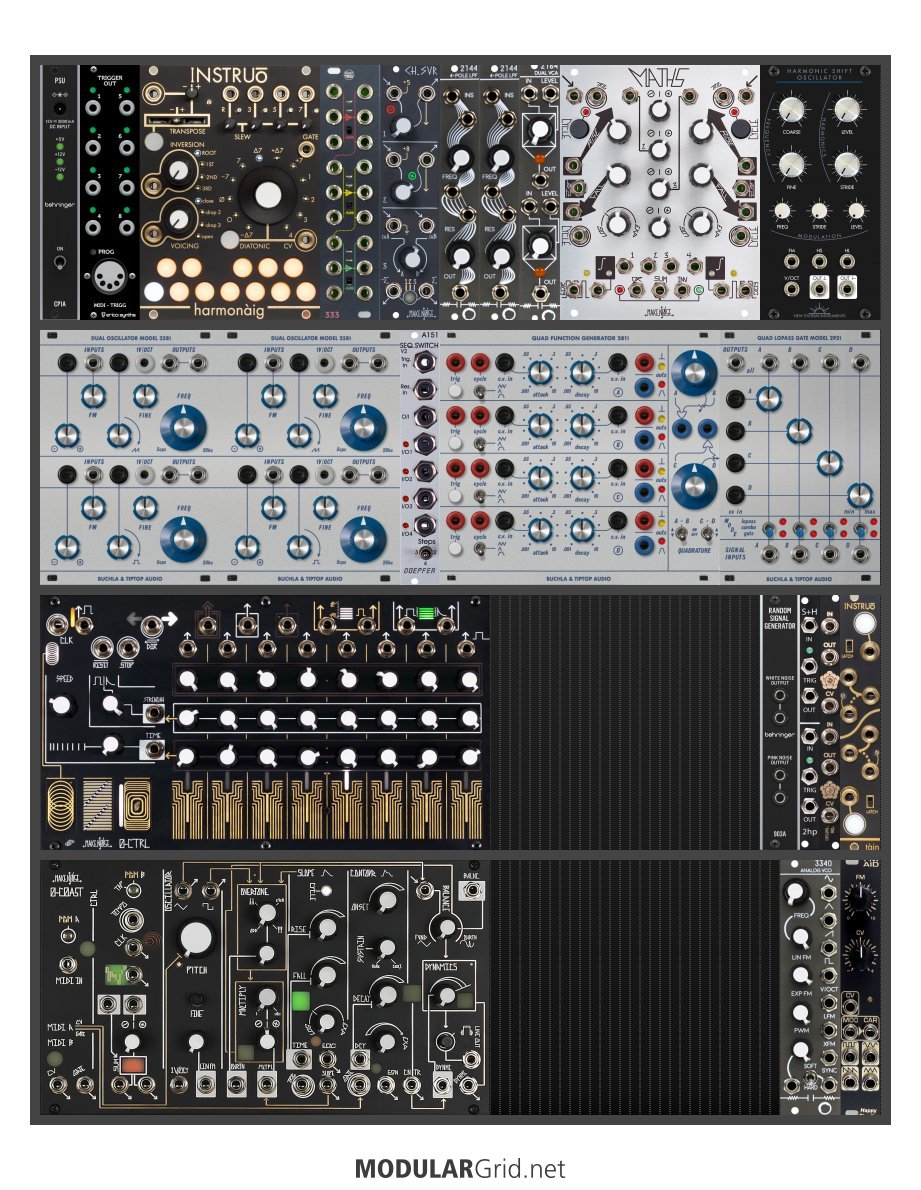Toggle bottom LATCH switch on tàin
Viewport: 921px width, 1190px height.
(870, 802)
